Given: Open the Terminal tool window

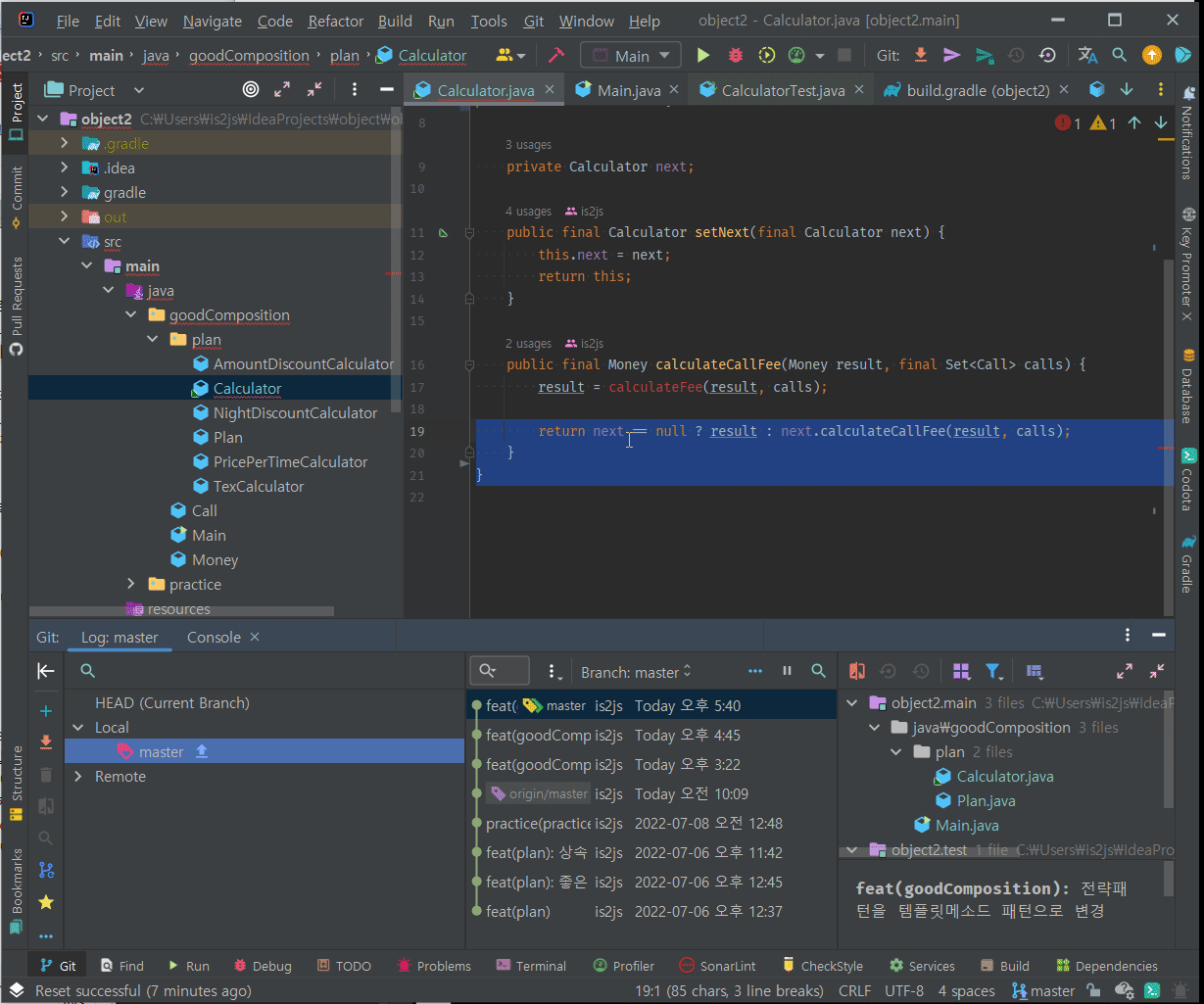Looking at the screenshot, I should (x=531, y=966).
